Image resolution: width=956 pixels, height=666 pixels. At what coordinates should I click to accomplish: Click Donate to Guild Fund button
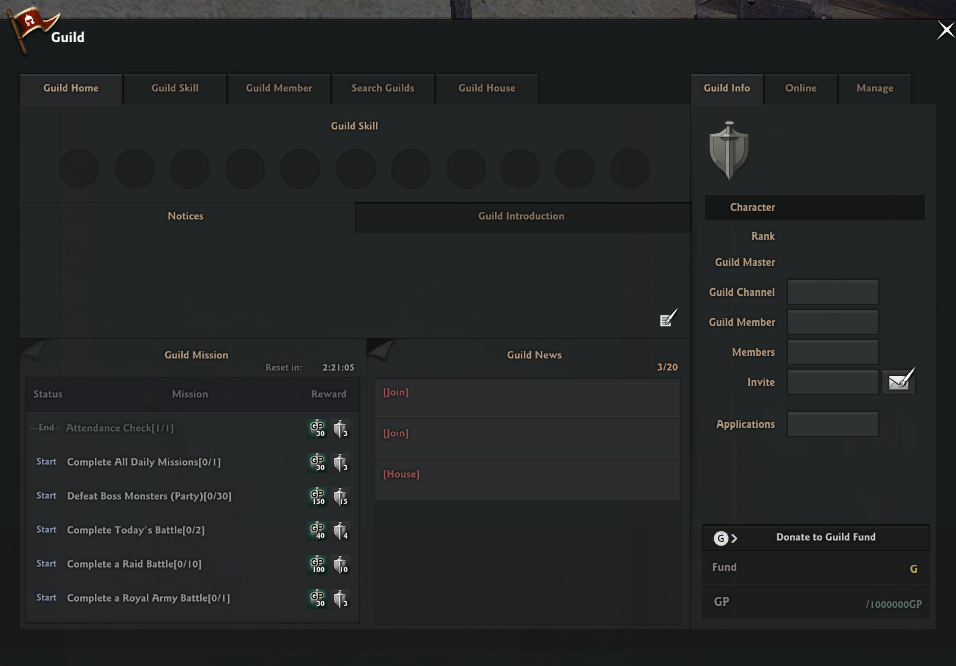[x=825, y=538]
